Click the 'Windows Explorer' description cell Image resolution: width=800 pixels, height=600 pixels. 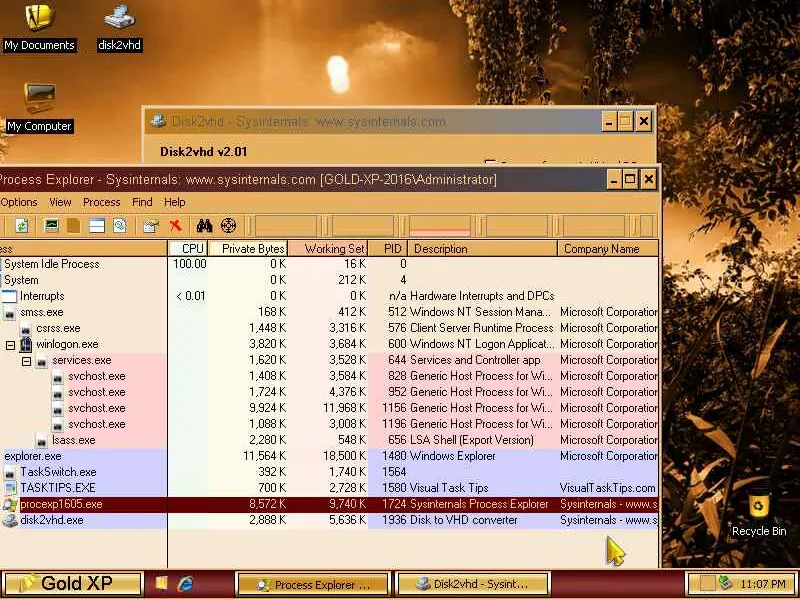[453, 456]
